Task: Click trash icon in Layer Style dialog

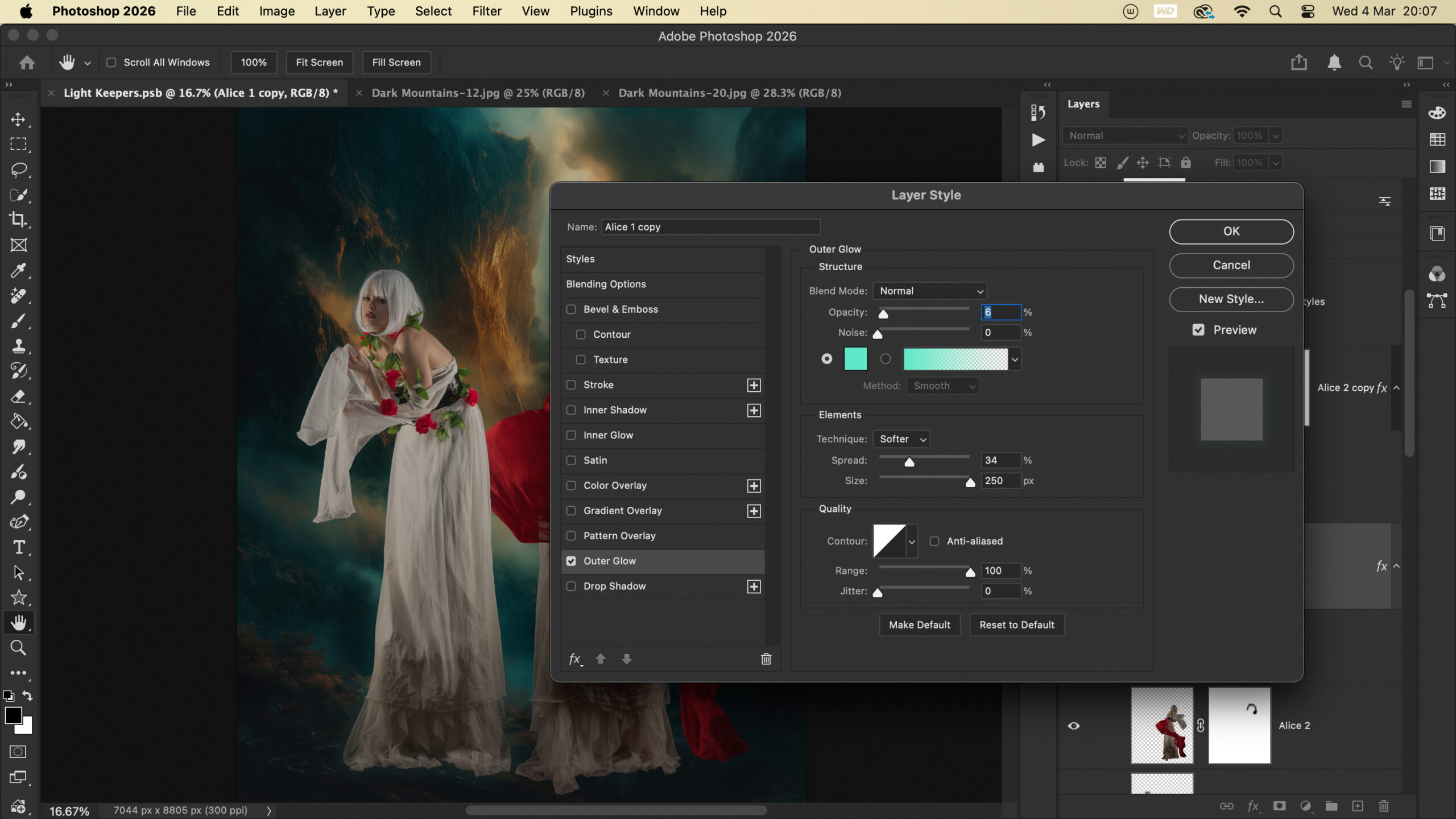Action: coord(766,659)
